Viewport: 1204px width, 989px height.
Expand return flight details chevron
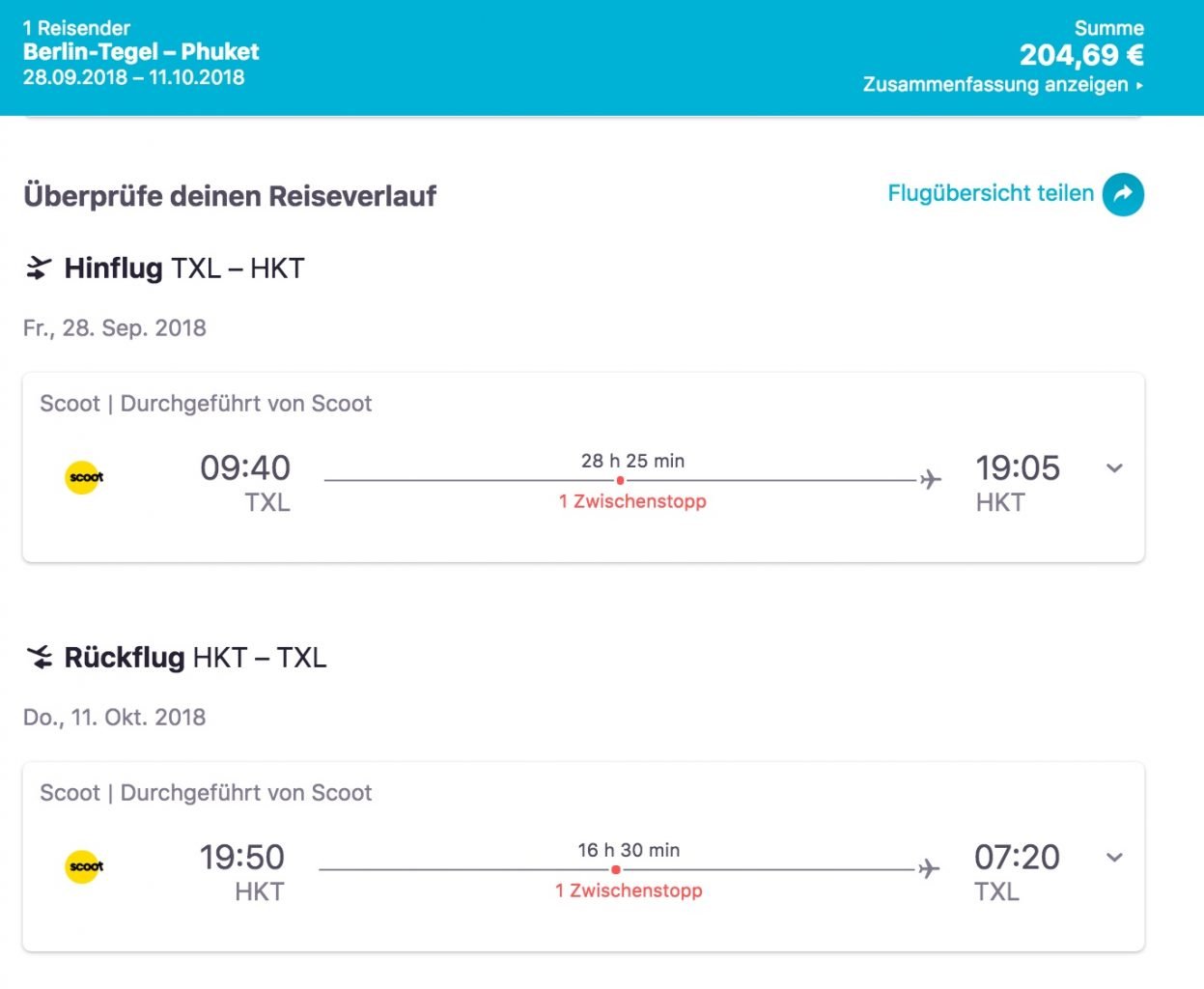[x=1114, y=858]
